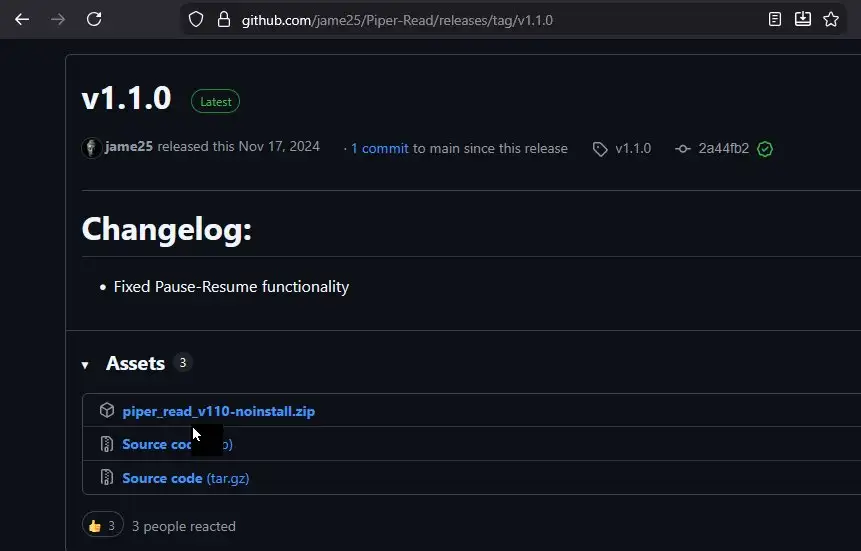Click jame25's avatar image
Screen dimensions: 861x551
pos(91,147)
